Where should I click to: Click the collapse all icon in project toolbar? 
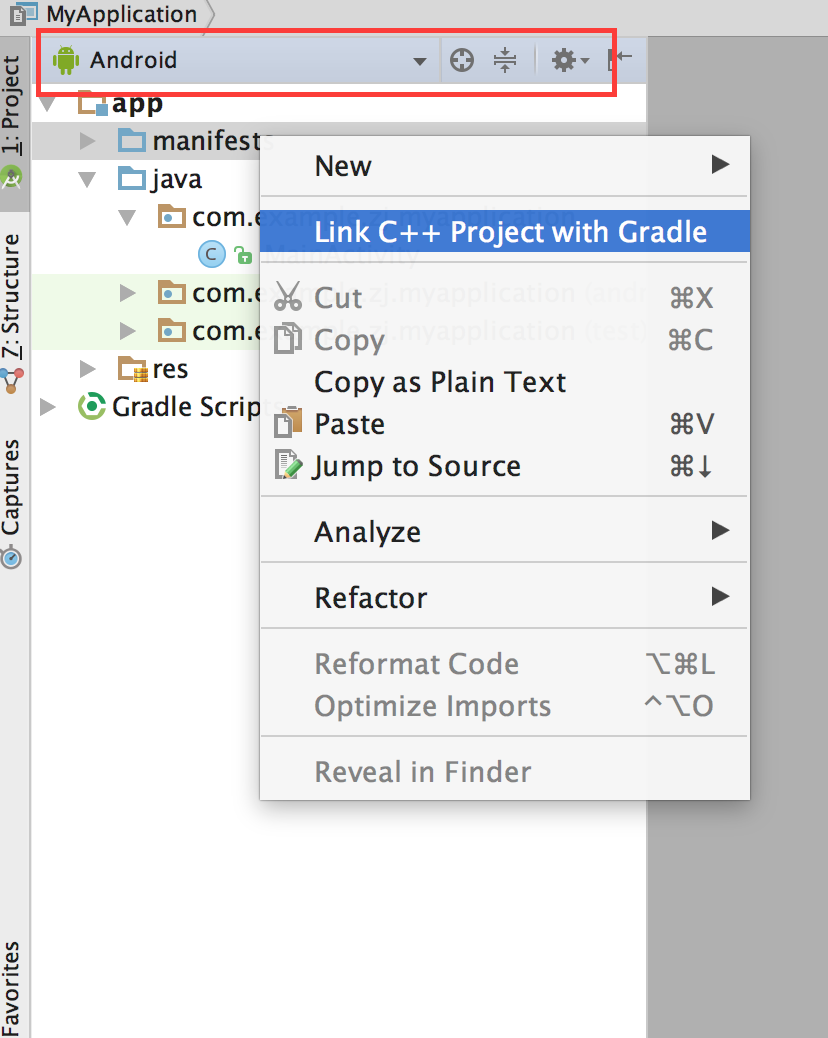tap(505, 60)
